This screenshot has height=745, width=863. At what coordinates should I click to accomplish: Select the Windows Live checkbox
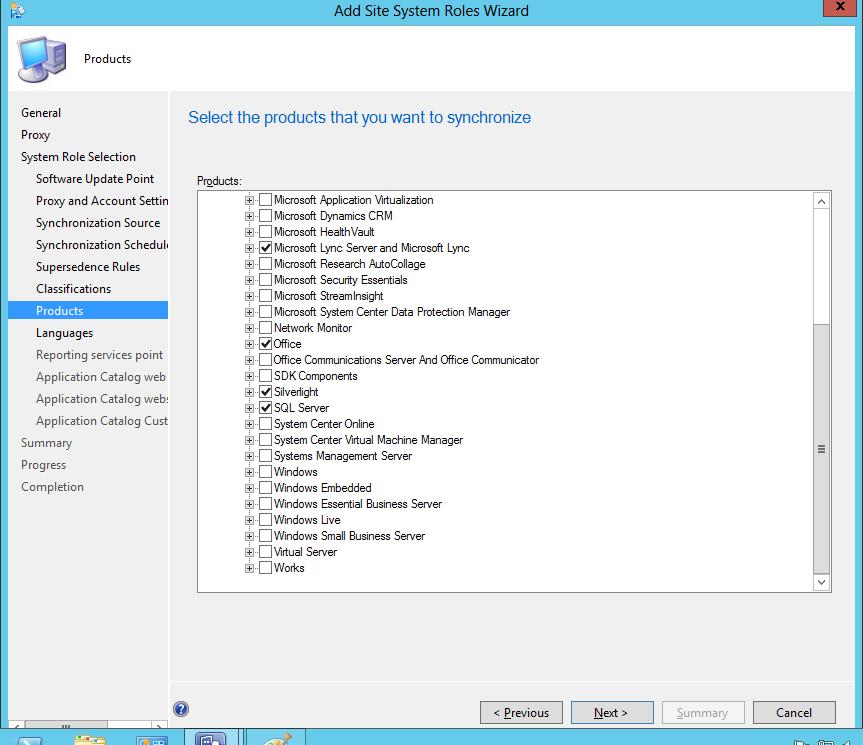[x=265, y=519]
